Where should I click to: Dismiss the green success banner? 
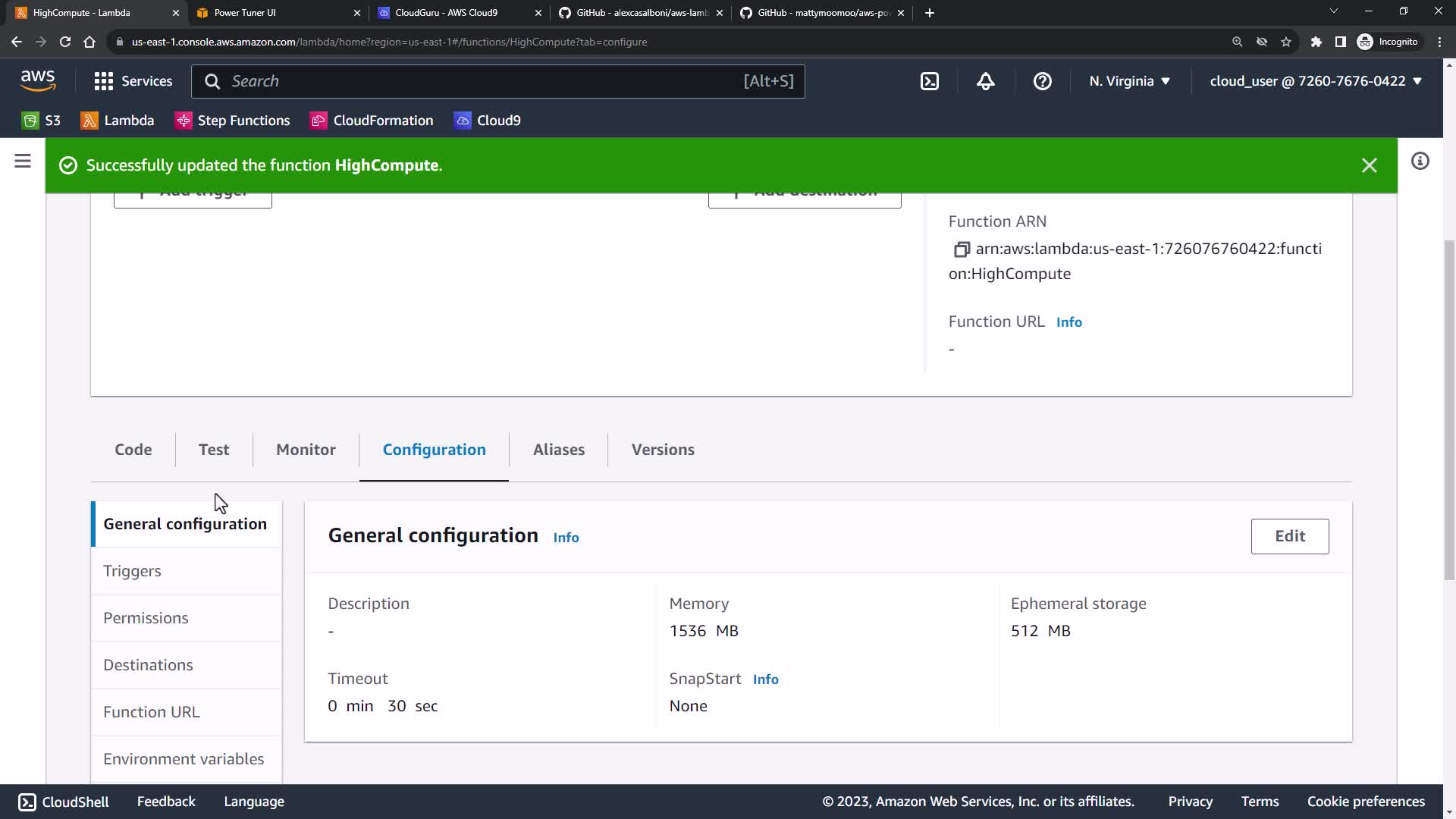coord(1369,165)
